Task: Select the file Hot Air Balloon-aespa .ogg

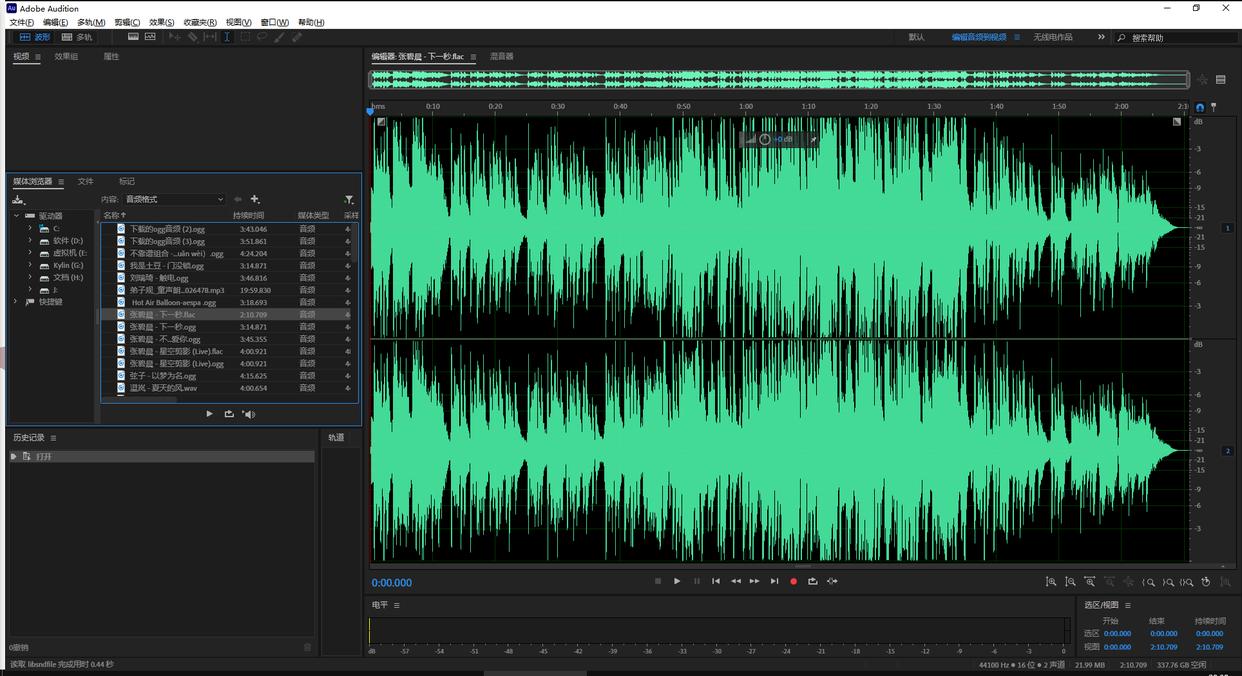Action: point(173,302)
